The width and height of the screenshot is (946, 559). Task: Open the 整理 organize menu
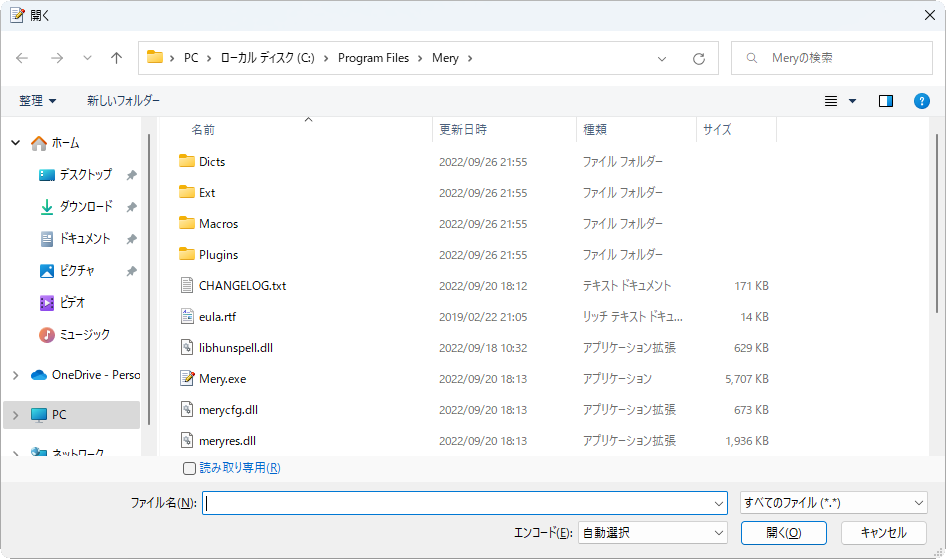pyautogui.click(x=38, y=101)
